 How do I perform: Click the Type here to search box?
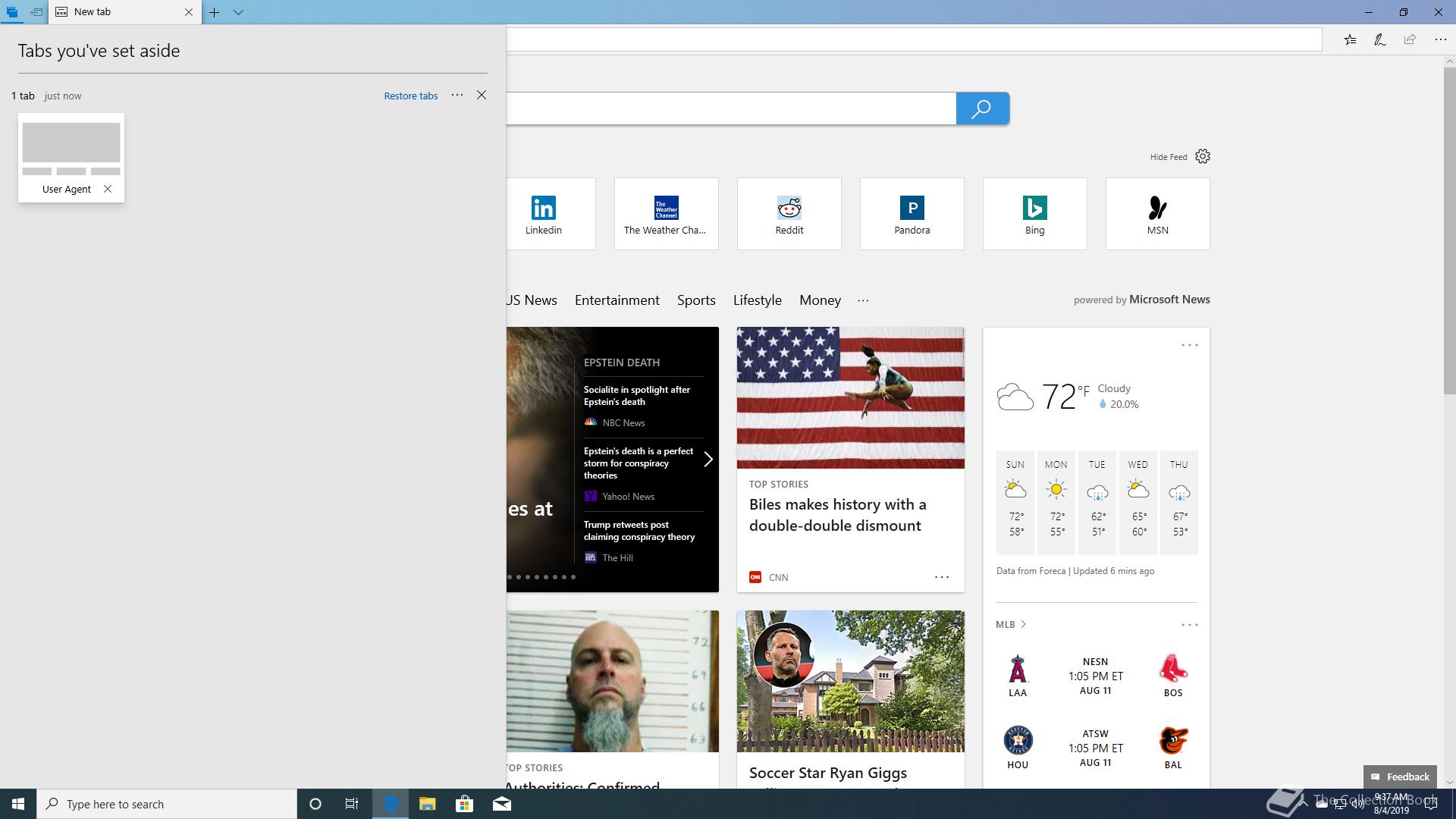[x=167, y=804]
